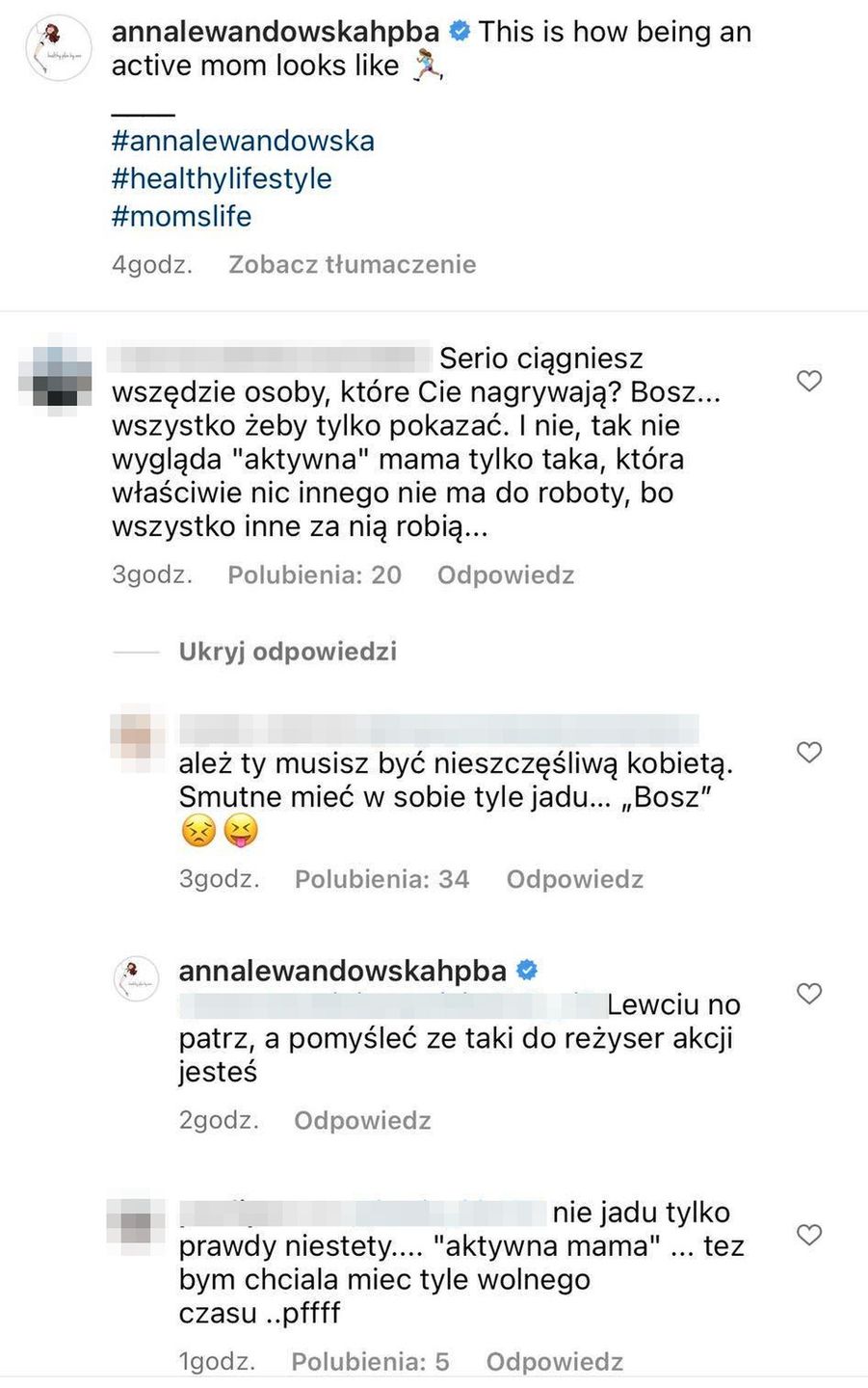The height and width of the screenshot is (1388, 868).
Task: Like the 'ależ ty musisz być' reply
Action: pyautogui.click(x=809, y=752)
